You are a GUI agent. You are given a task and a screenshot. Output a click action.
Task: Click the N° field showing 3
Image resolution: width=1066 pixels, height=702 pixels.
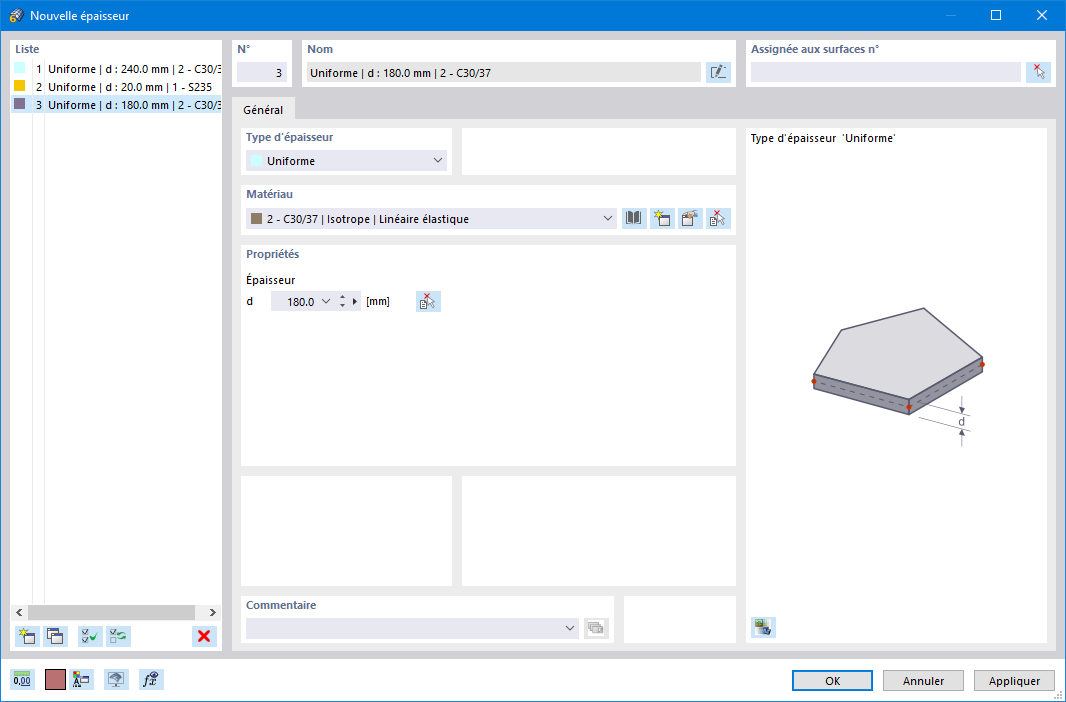(262, 73)
